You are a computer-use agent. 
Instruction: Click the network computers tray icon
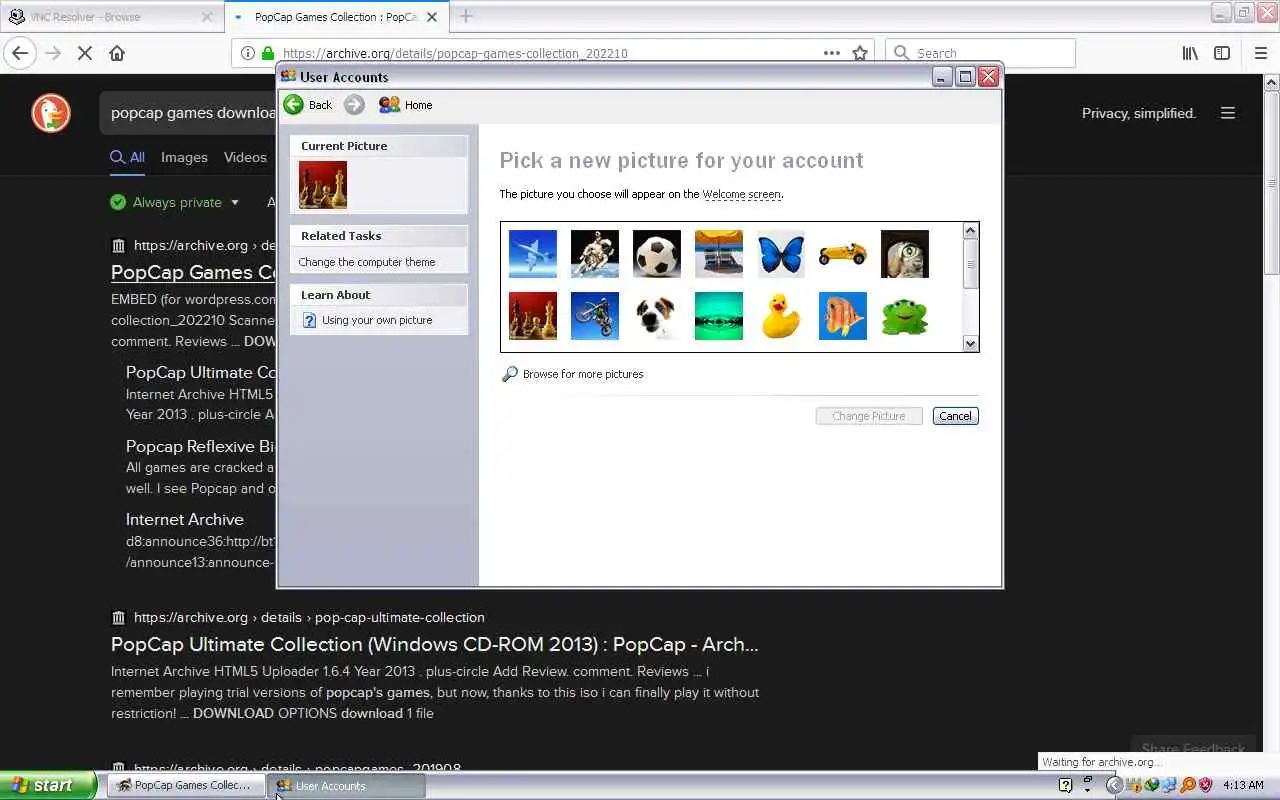point(1169,786)
